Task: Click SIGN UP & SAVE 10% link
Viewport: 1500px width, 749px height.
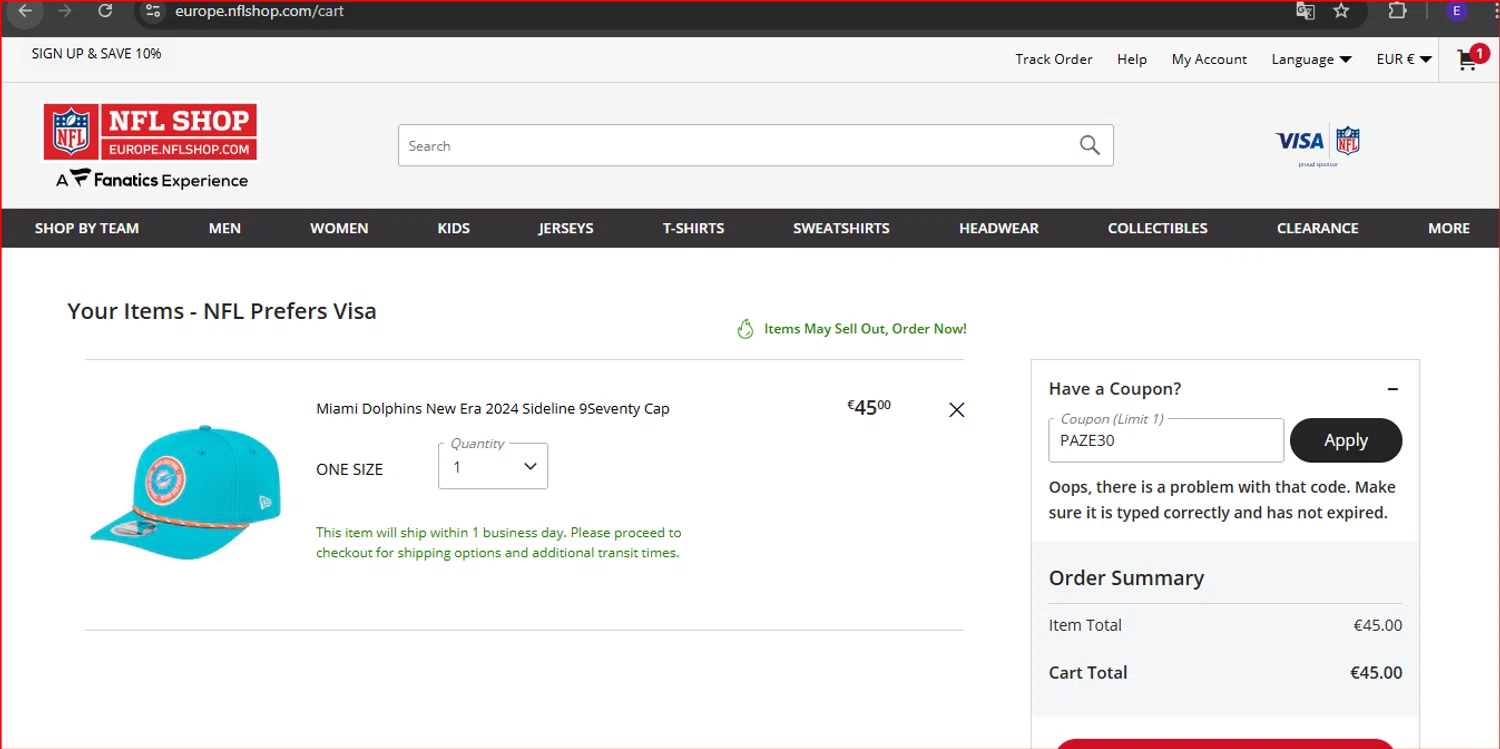Action: 96,54
